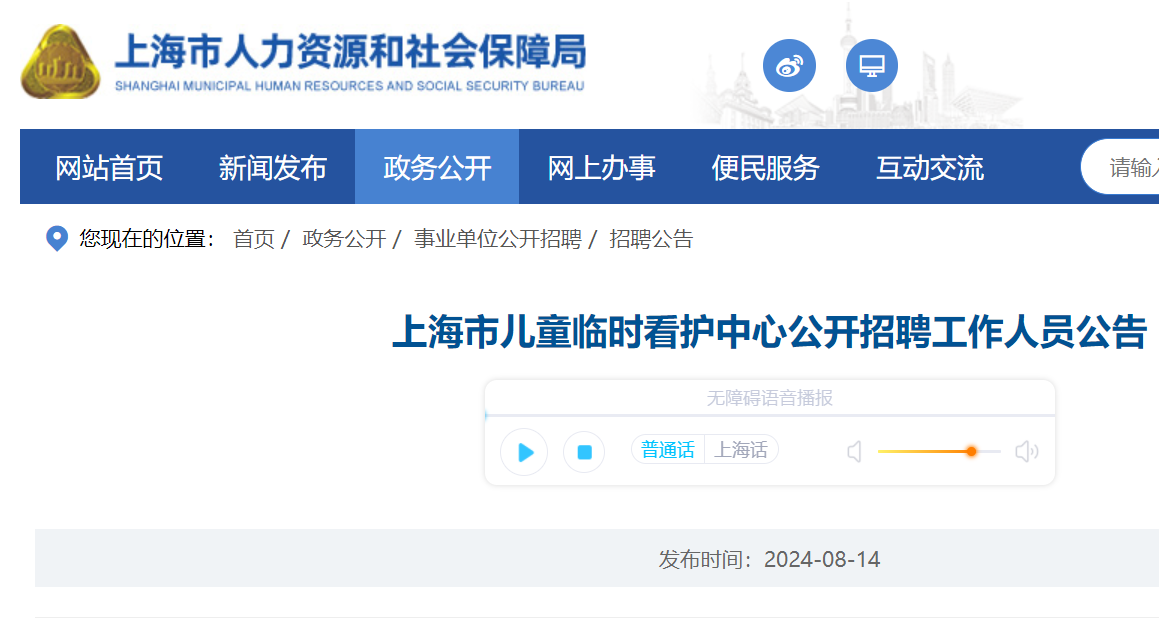Click the 上海市人力资源和社会保障局 site title
Screen dimensions: 1159x639
(x=350, y=52)
